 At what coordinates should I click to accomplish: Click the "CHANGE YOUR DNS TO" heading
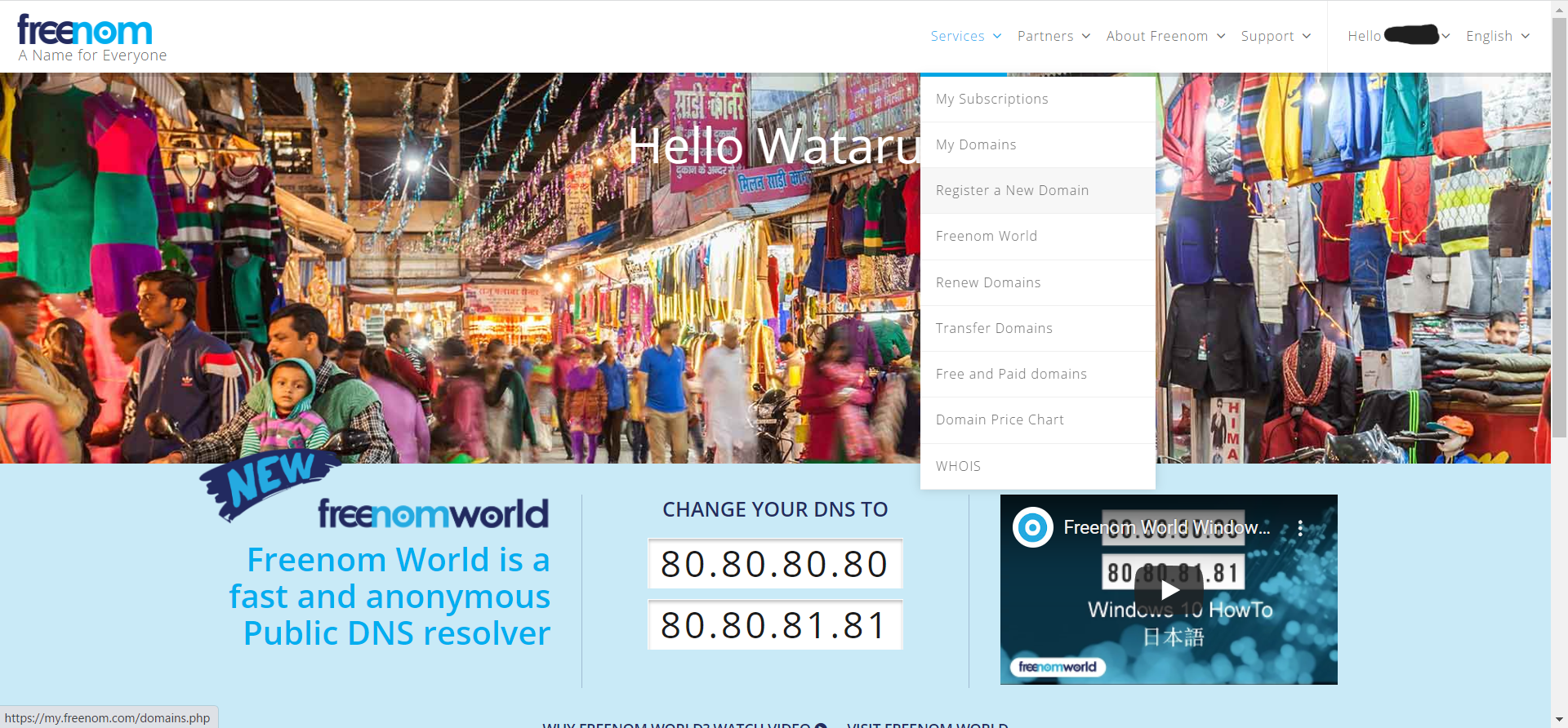pyautogui.click(x=775, y=509)
